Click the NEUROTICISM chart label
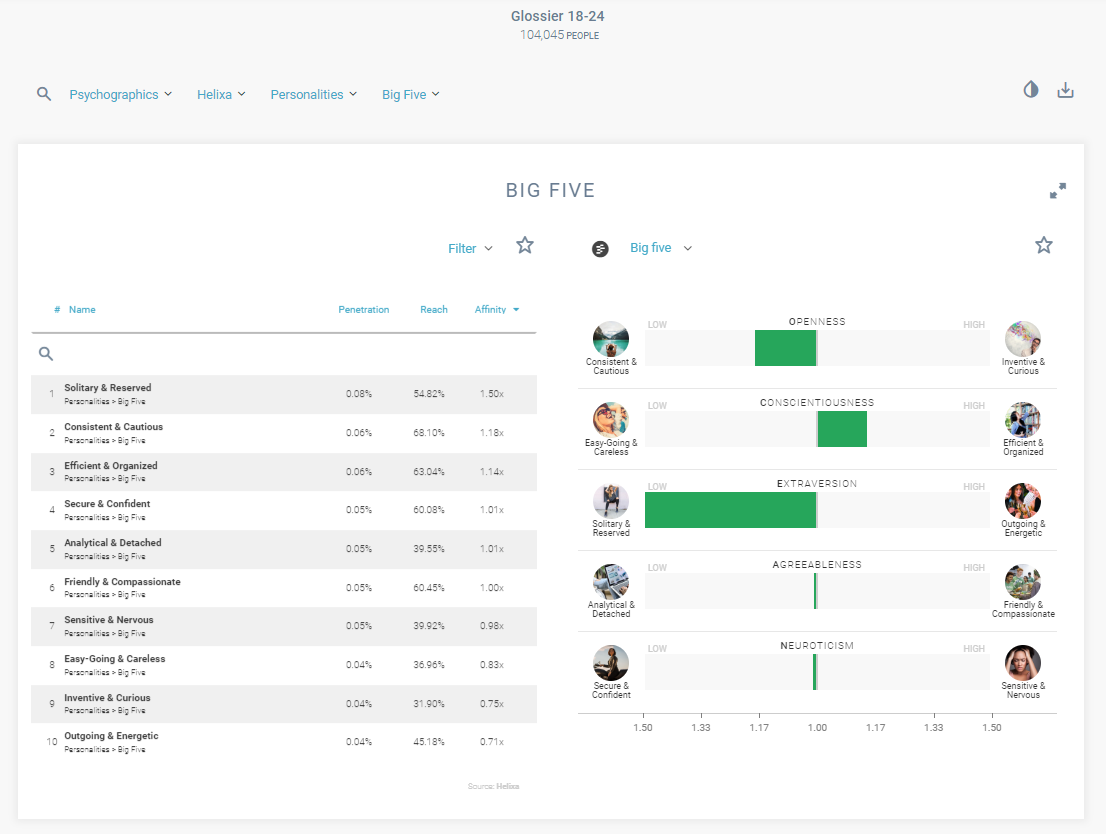 click(817, 646)
